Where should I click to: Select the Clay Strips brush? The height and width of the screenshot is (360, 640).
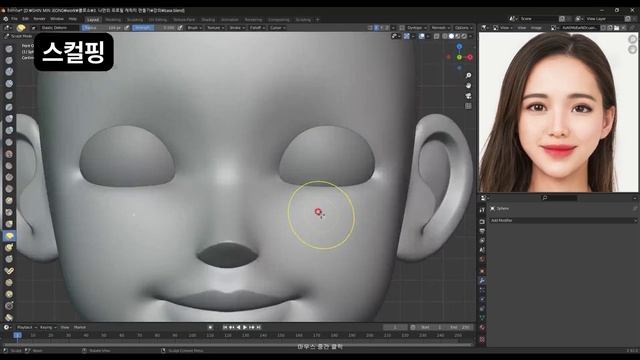point(9,84)
